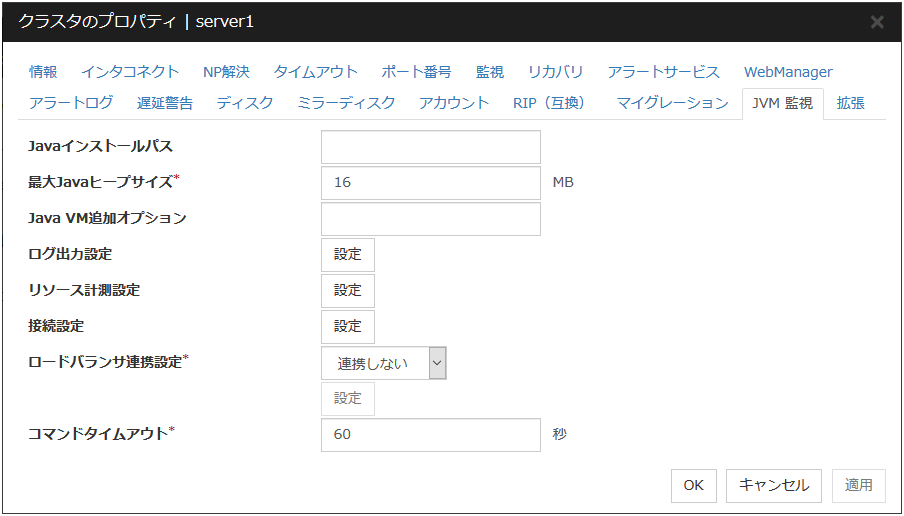Screen dimensions: 904x516
Task: Select the NP解決 tab
Action: coord(226,72)
